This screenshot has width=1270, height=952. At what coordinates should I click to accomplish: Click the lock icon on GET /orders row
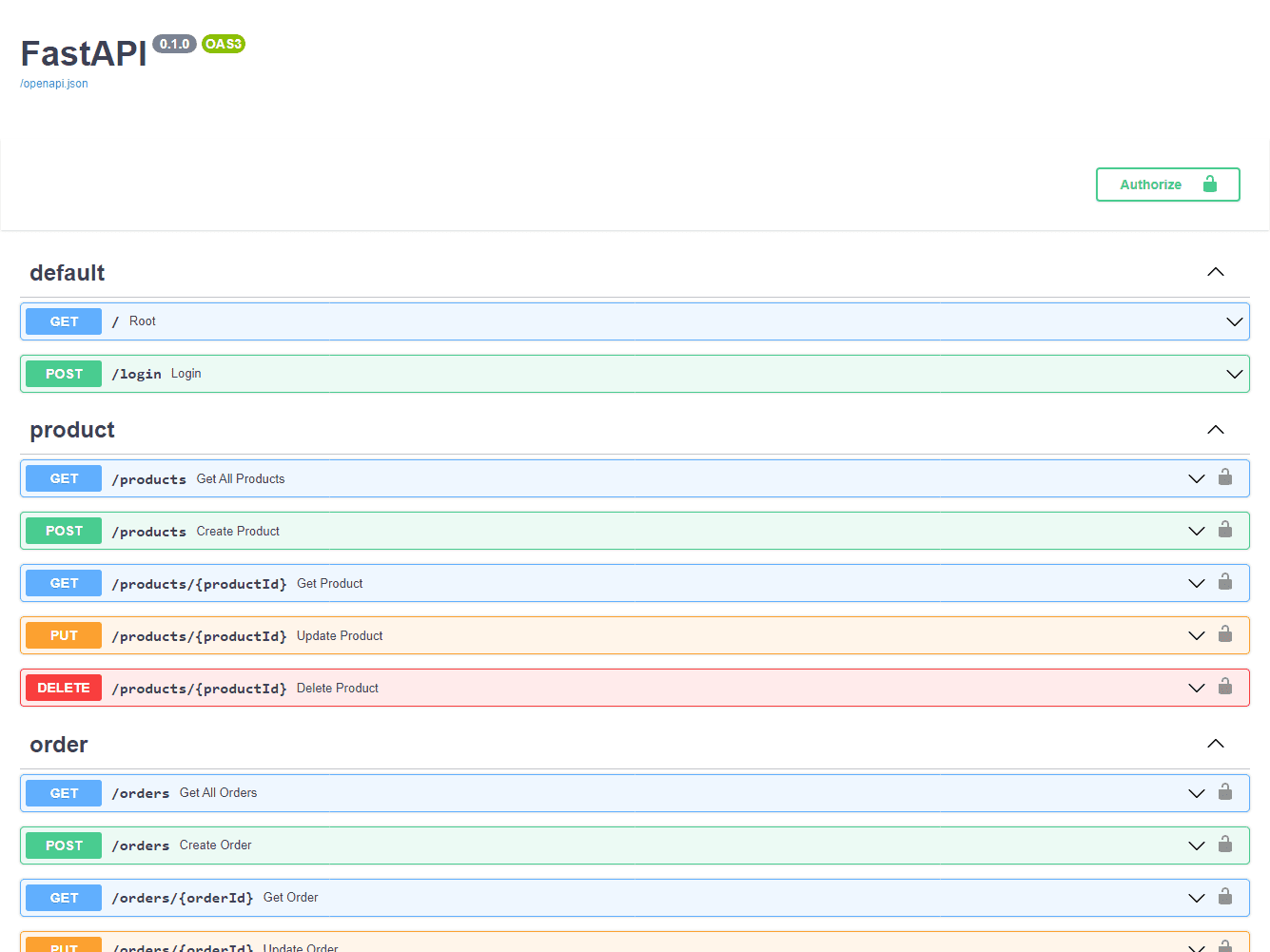[x=1225, y=792]
